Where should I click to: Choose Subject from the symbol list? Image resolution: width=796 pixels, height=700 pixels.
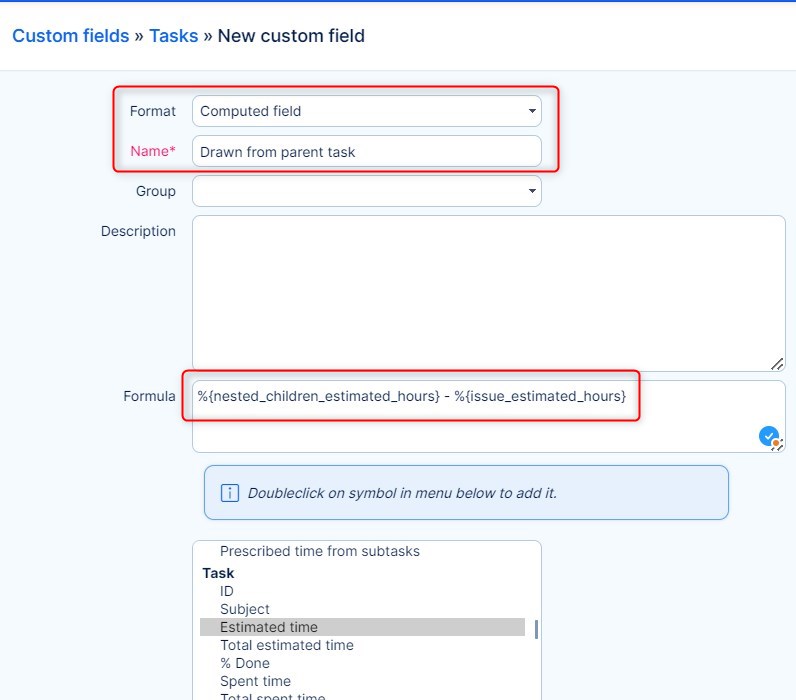[x=245, y=609]
